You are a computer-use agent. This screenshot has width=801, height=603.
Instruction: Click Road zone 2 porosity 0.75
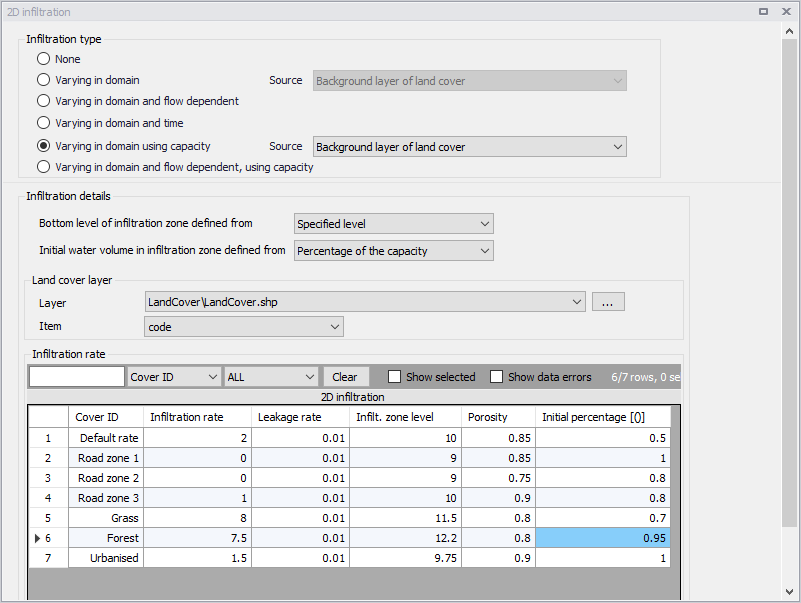coord(499,478)
